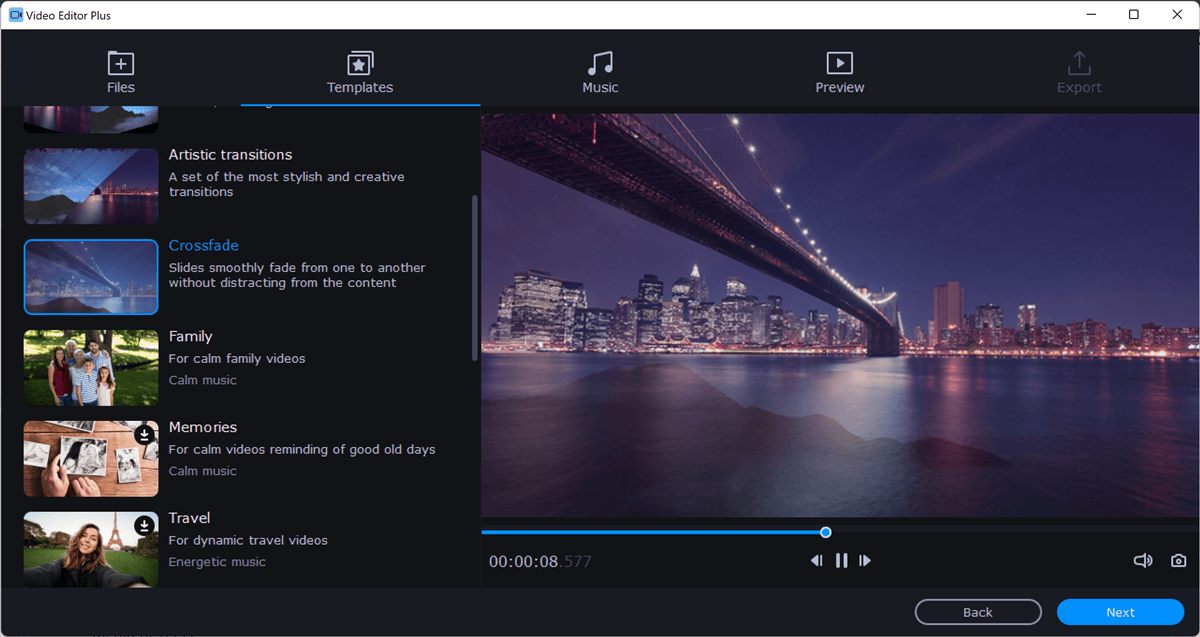Click the Memories title text
Viewport: 1200px width, 637px height.
coord(203,427)
